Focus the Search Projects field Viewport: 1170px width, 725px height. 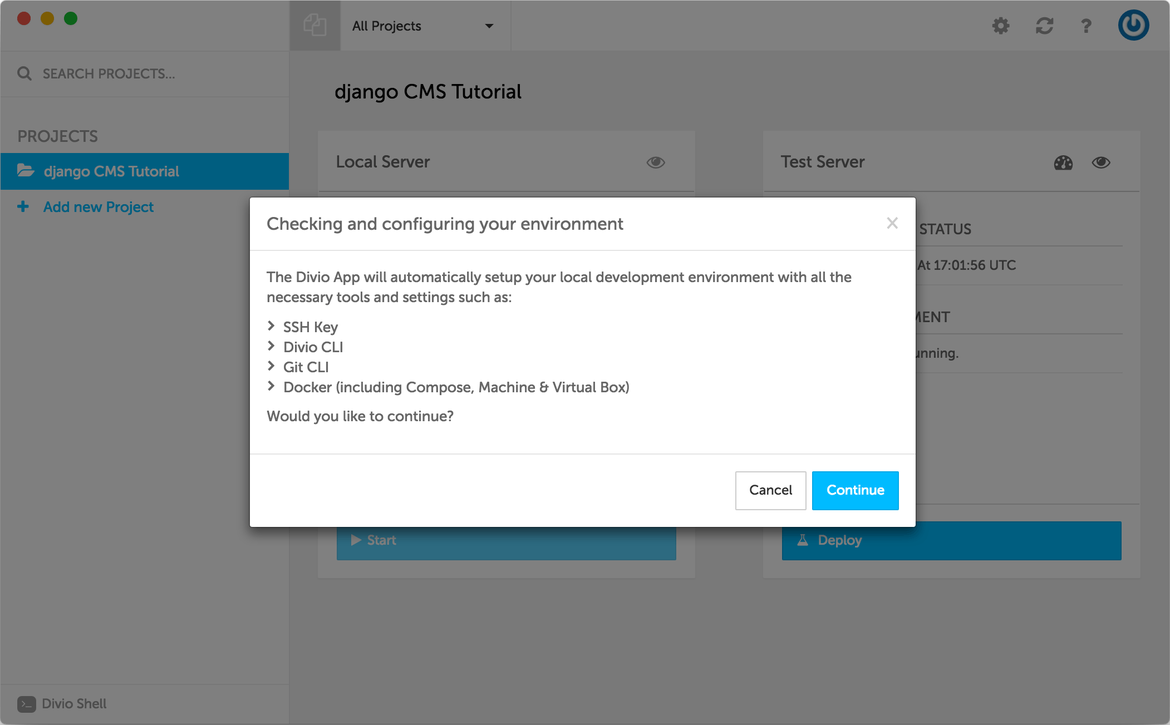coord(145,74)
